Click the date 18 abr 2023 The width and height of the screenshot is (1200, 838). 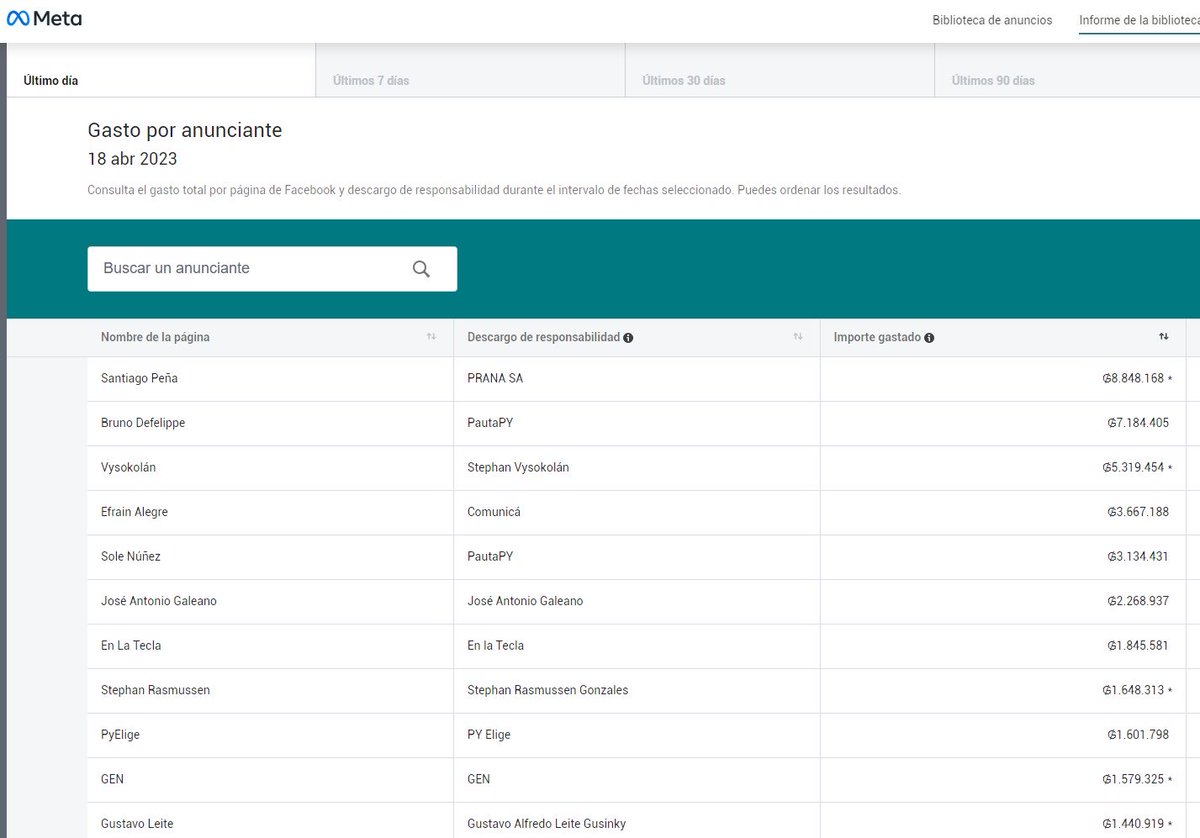click(x=133, y=159)
